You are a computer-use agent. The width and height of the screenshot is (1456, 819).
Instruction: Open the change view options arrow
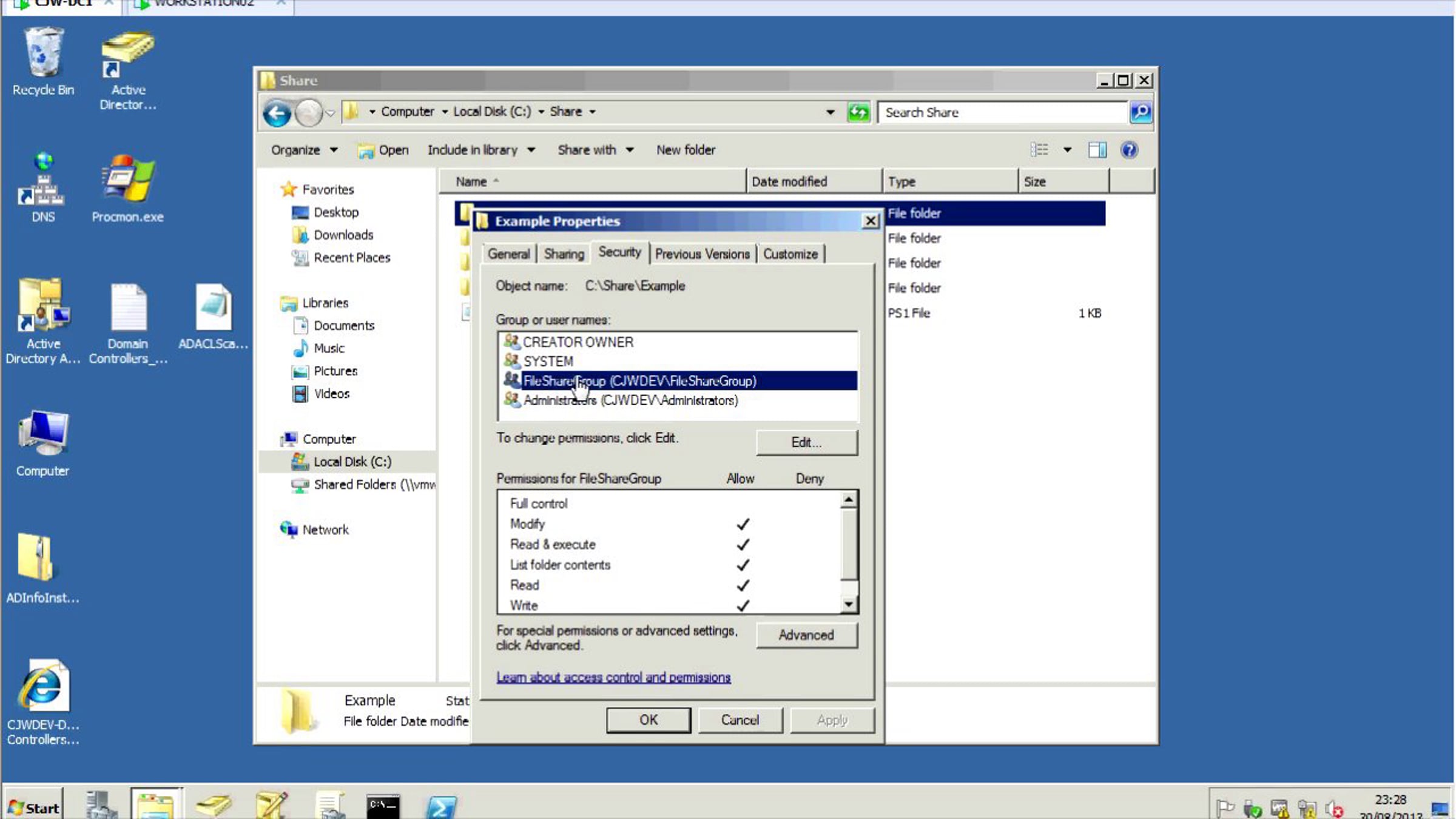pos(1067,150)
